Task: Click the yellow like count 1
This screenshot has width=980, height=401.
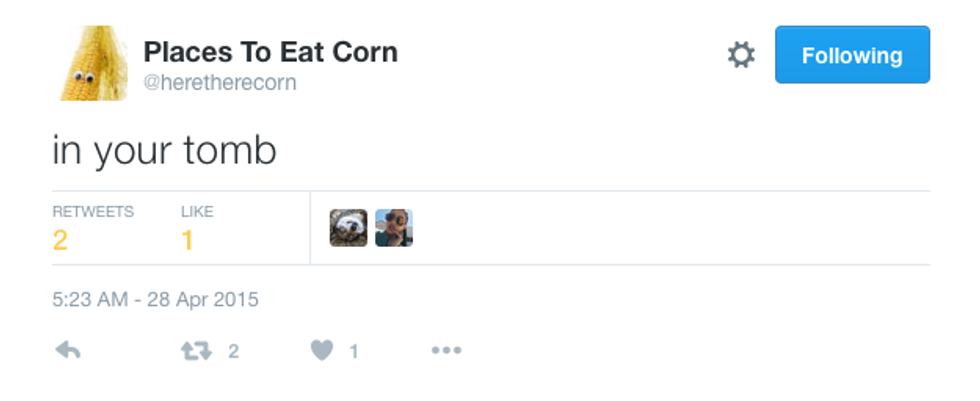Action: pyautogui.click(x=187, y=240)
